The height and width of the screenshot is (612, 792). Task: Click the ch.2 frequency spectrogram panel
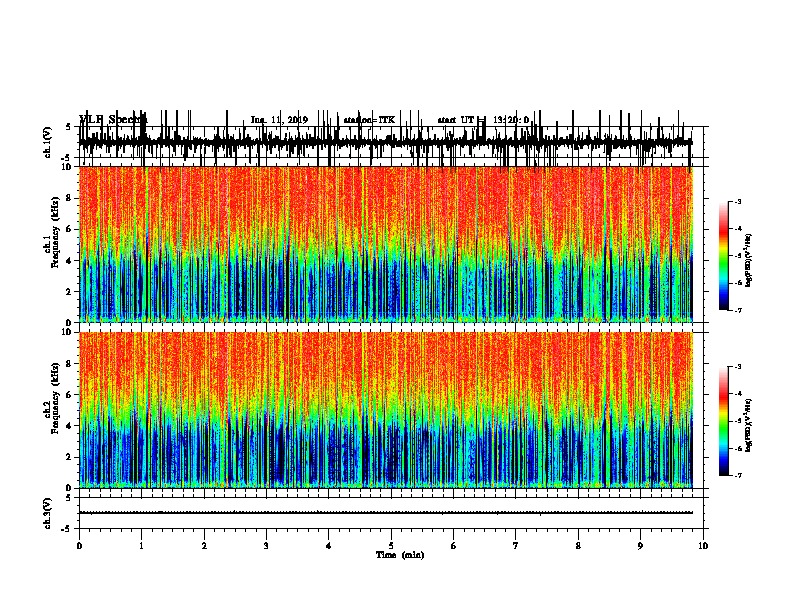pos(386,410)
